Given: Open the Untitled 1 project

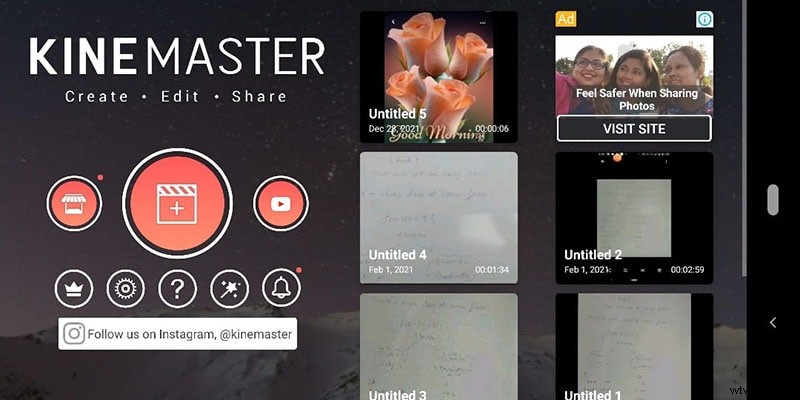Looking at the screenshot, I should tap(634, 346).
